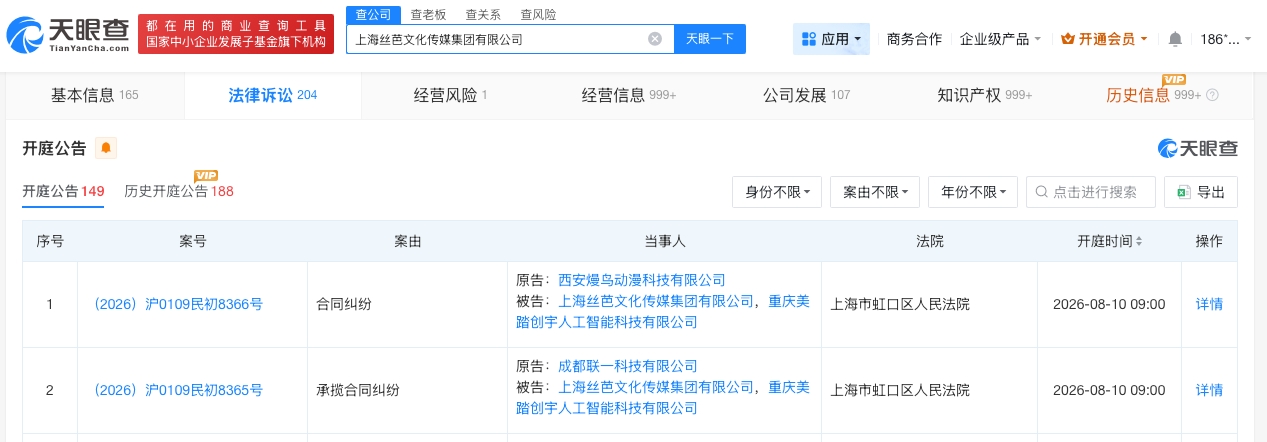Screen dimensions: 1267x442
Task: Click the notification bell in the top bar
Action: [x=1175, y=39]
